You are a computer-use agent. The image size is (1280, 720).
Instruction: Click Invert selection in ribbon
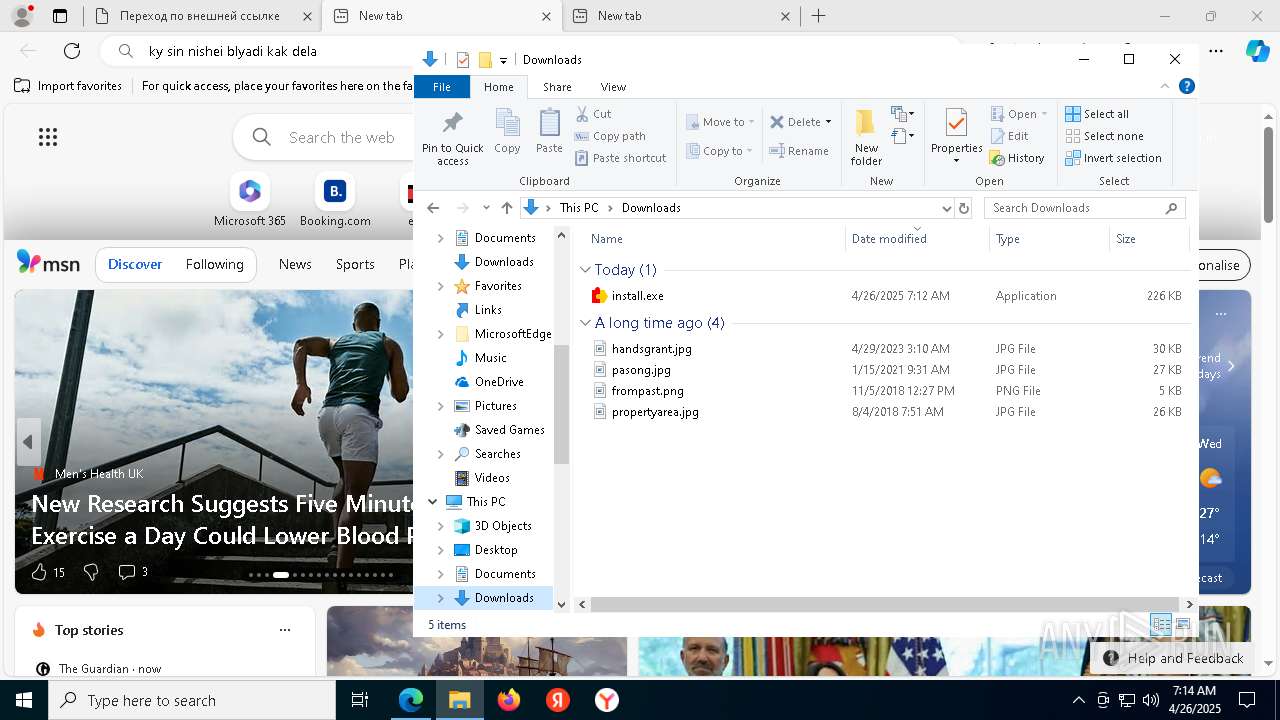pos(1113,158)
